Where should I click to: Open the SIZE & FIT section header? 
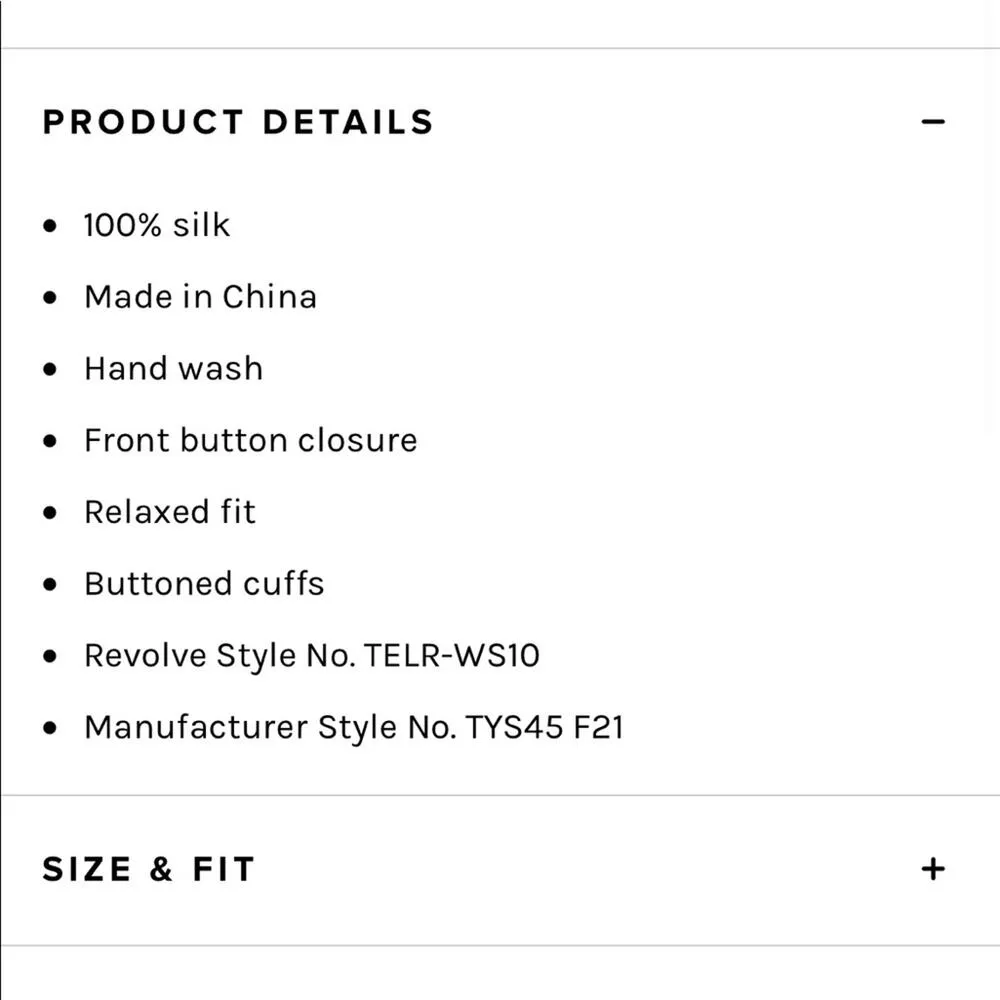[146, 868]
